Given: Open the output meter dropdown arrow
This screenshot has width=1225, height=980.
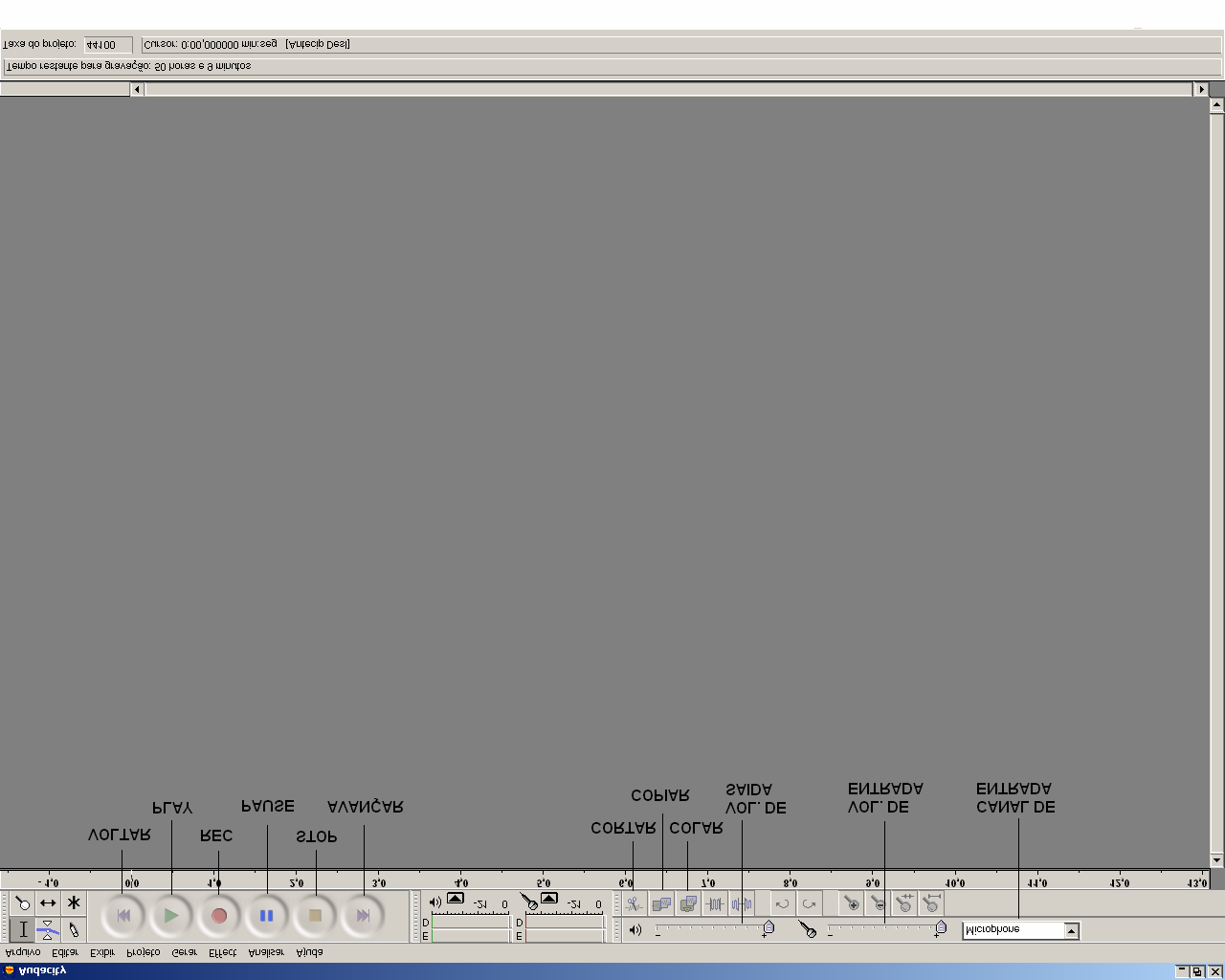Looking at the screenshot, I should (456, 899).
